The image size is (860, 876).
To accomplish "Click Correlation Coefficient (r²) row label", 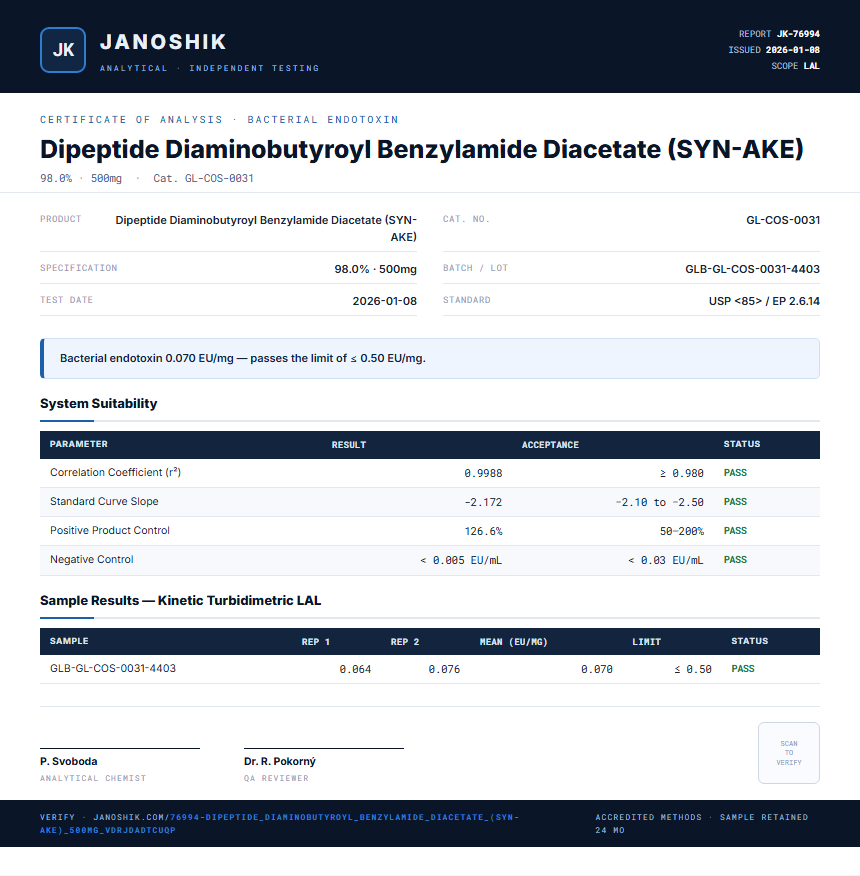I will coord(115,473).
